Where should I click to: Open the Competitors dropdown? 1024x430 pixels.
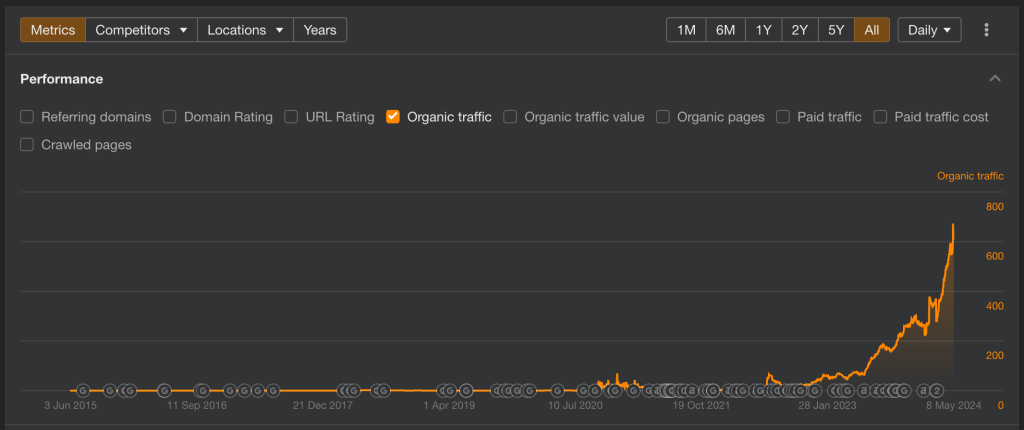pos(141,30)
